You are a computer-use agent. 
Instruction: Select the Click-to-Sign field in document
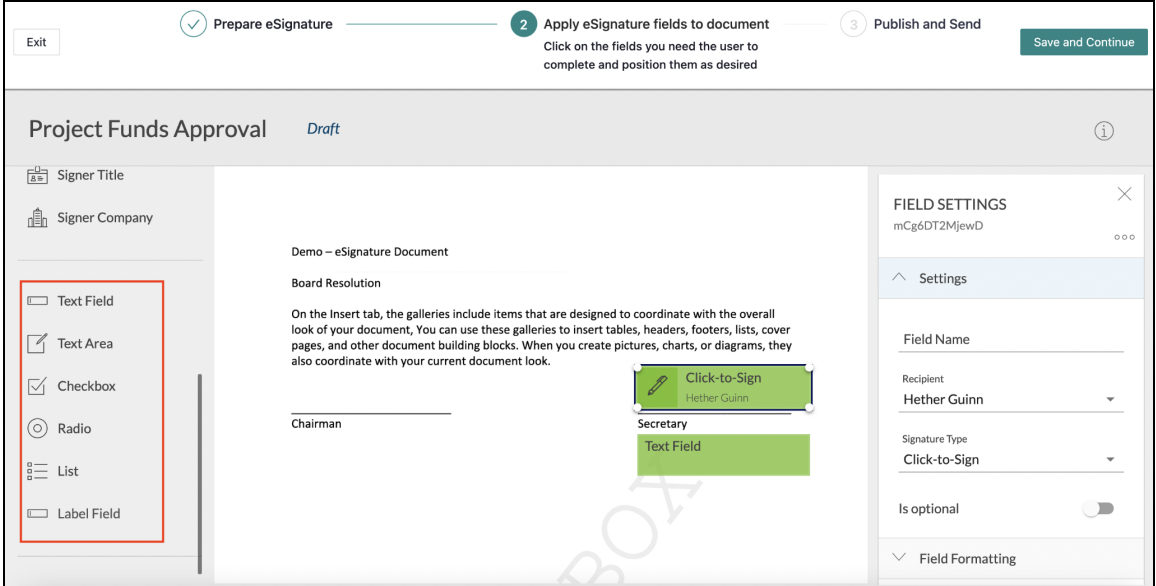723,387
